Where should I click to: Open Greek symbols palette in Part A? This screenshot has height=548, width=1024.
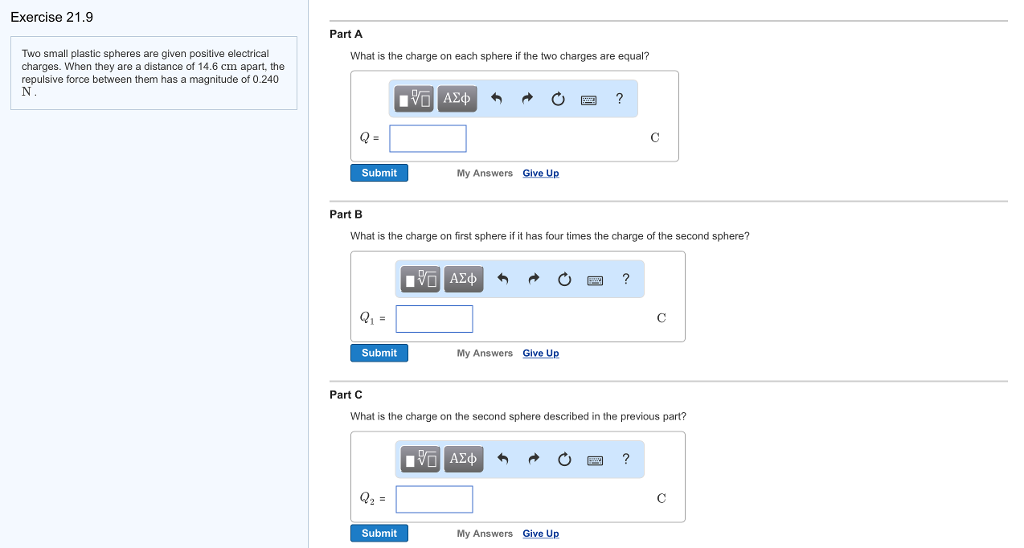[456, 98]
